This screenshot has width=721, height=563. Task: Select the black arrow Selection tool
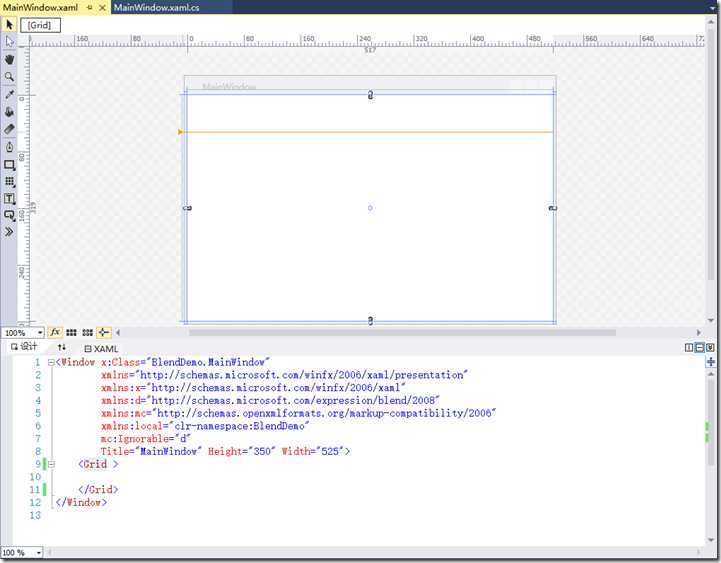(x=9, y=24)
